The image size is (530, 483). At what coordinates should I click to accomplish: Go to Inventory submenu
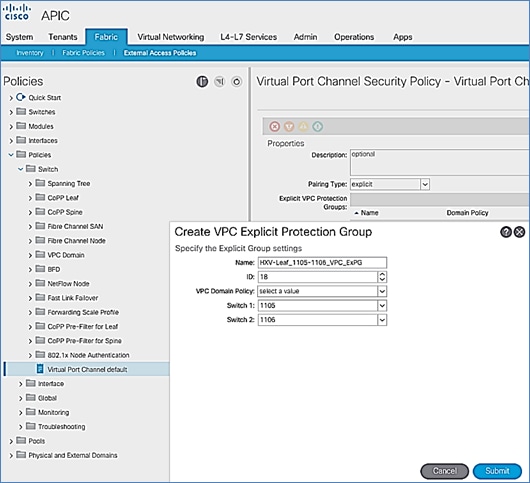(30, 53)
